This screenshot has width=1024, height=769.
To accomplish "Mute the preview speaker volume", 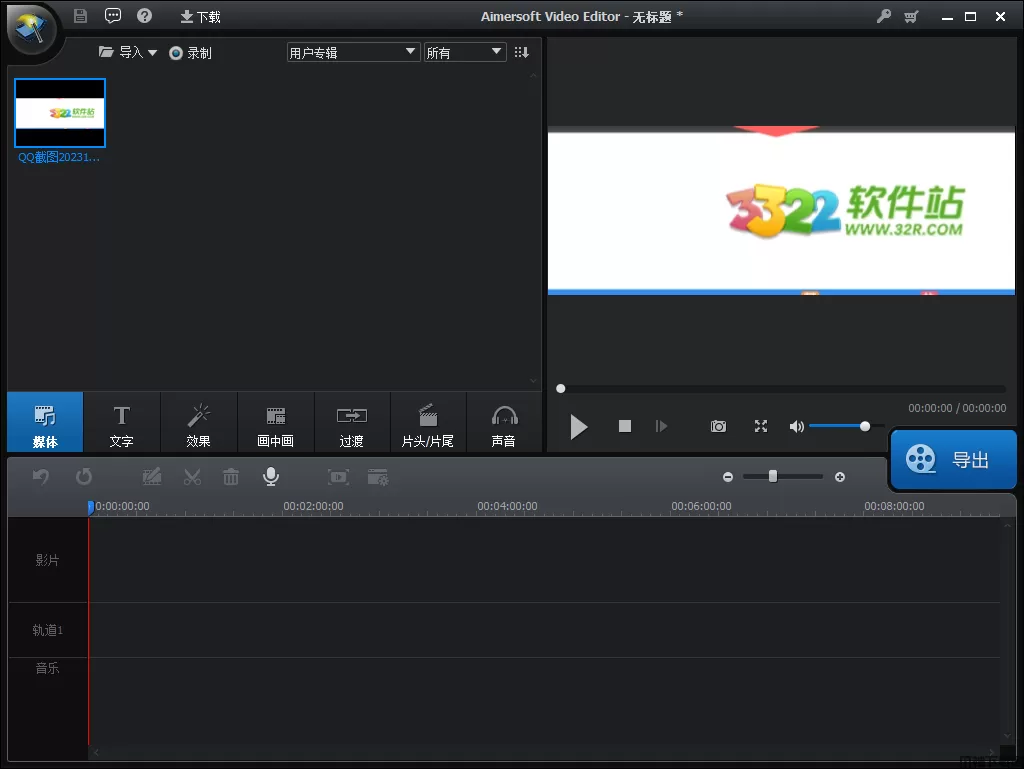I will coord(796,426).
